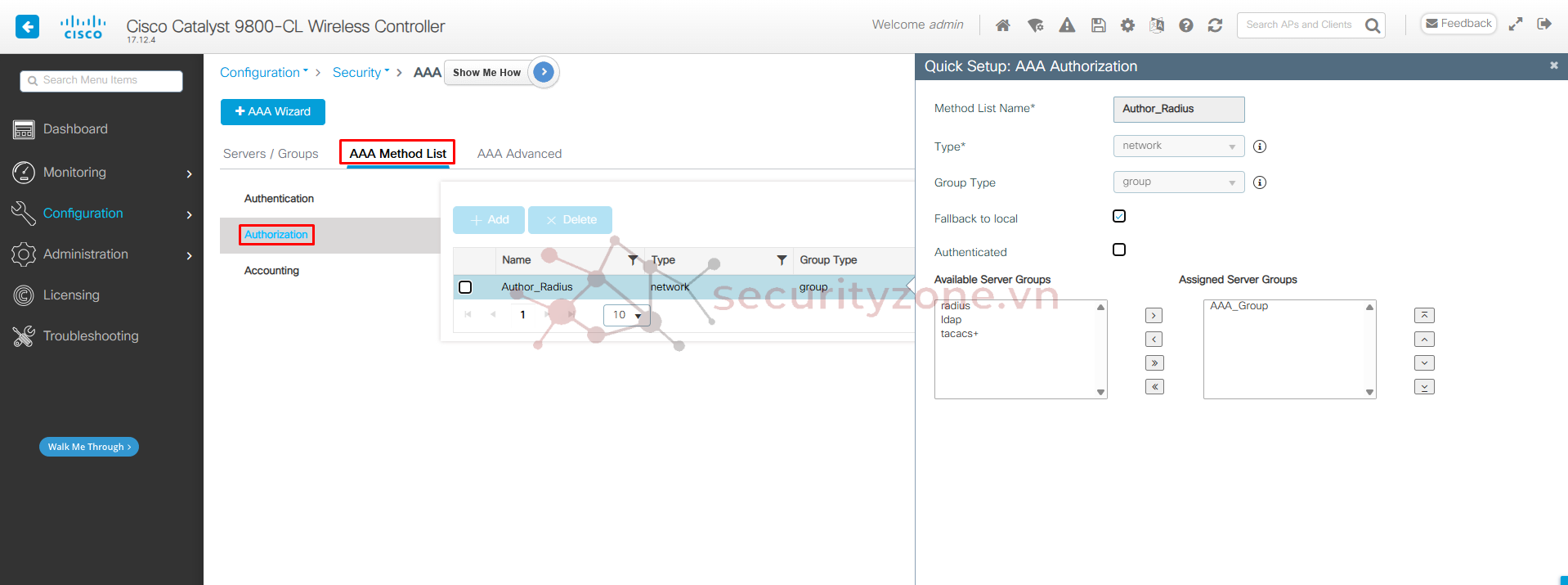Open the Servers / Groups tab

click(271, 154)
